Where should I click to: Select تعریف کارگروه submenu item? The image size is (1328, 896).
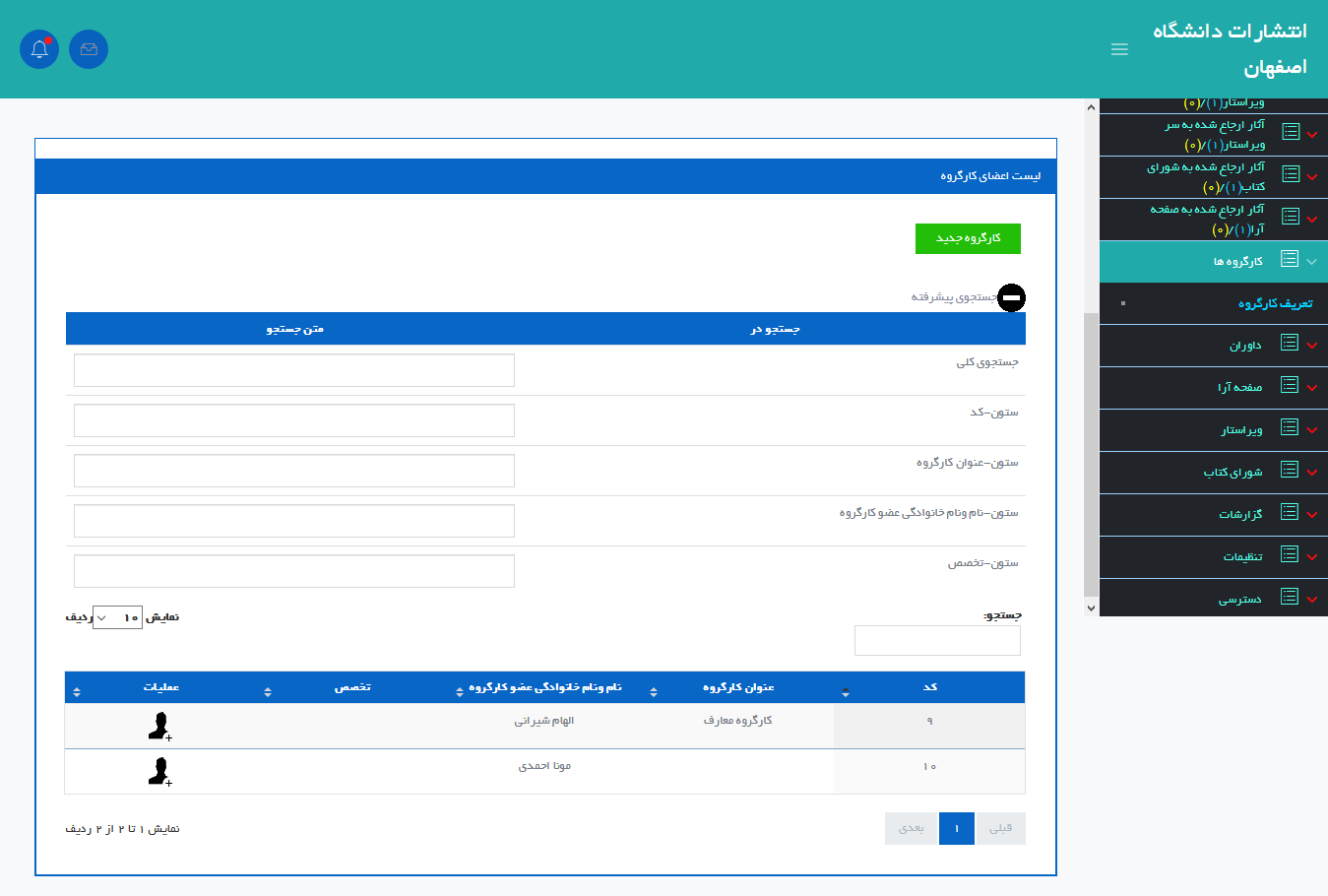(1275, 303)
